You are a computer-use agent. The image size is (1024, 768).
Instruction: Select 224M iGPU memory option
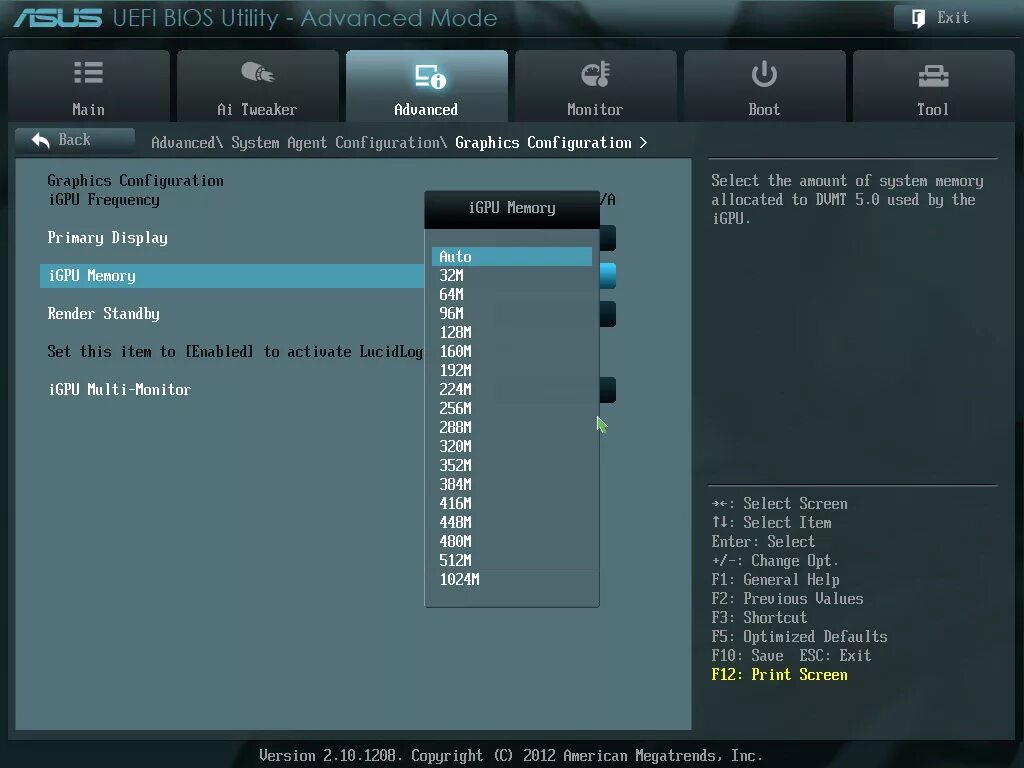pyautogui.click(x=512, y=389)
